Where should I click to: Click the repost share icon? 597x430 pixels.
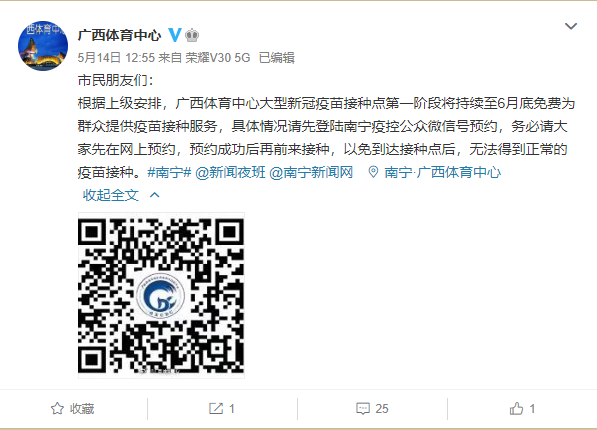[x=216, y=408]
